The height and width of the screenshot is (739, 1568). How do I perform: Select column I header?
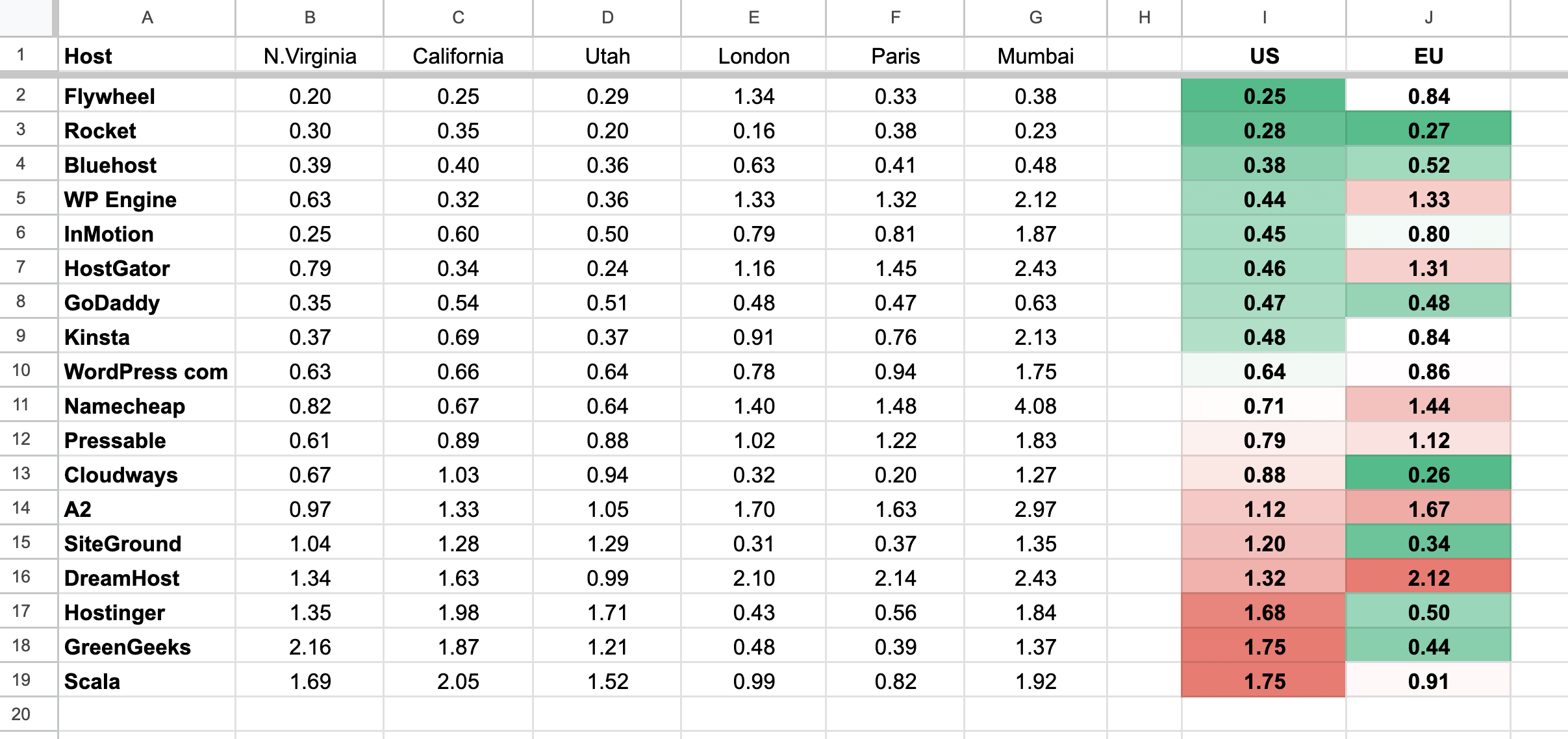tap(1264, 18)
